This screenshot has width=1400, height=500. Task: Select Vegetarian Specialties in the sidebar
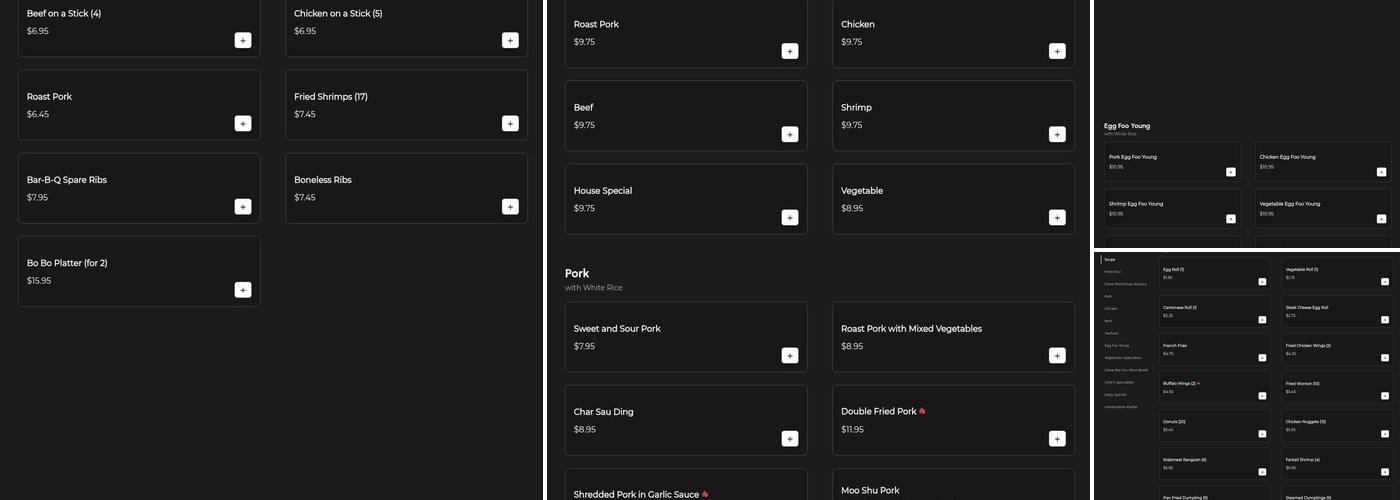tap(1123, 357)
